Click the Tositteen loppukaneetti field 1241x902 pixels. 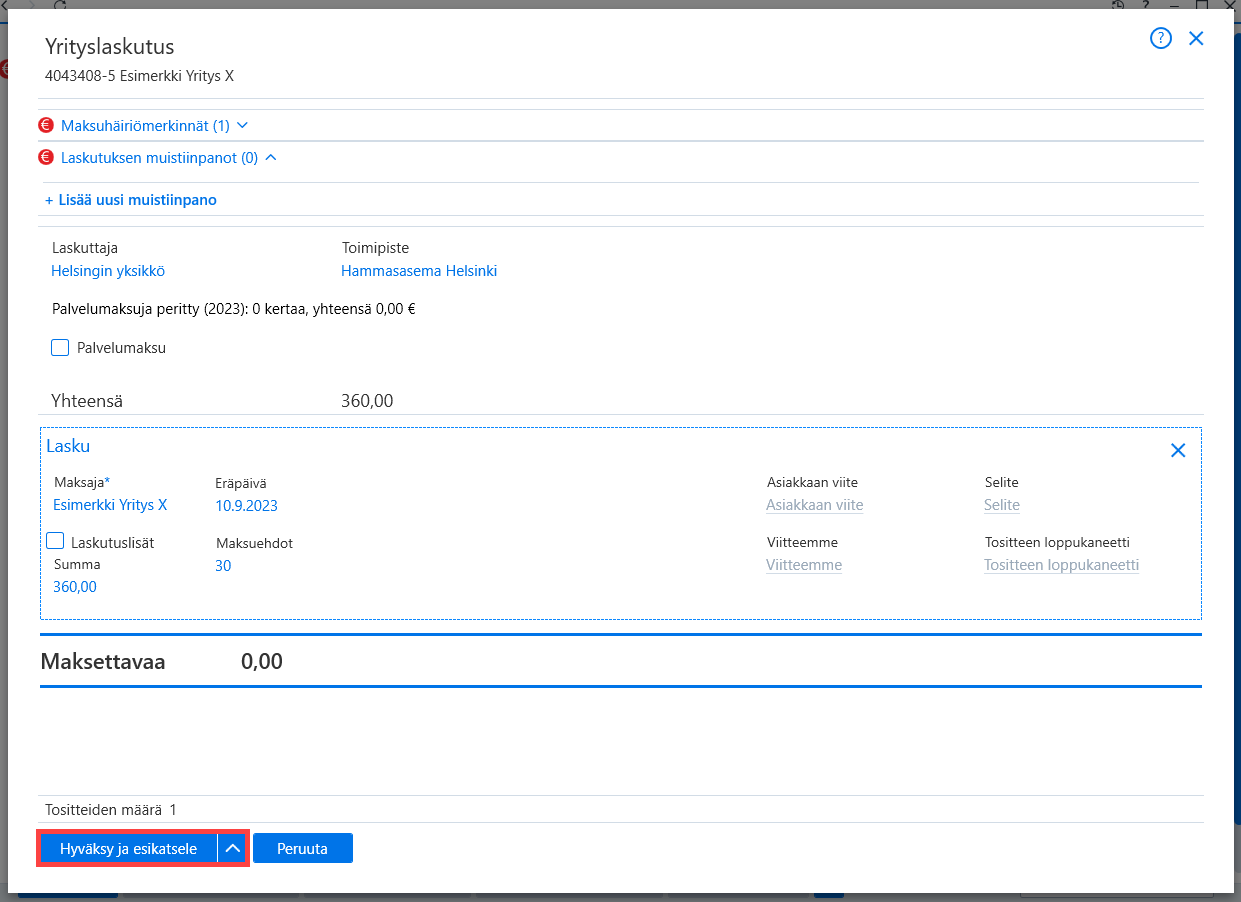[1061, 565]
